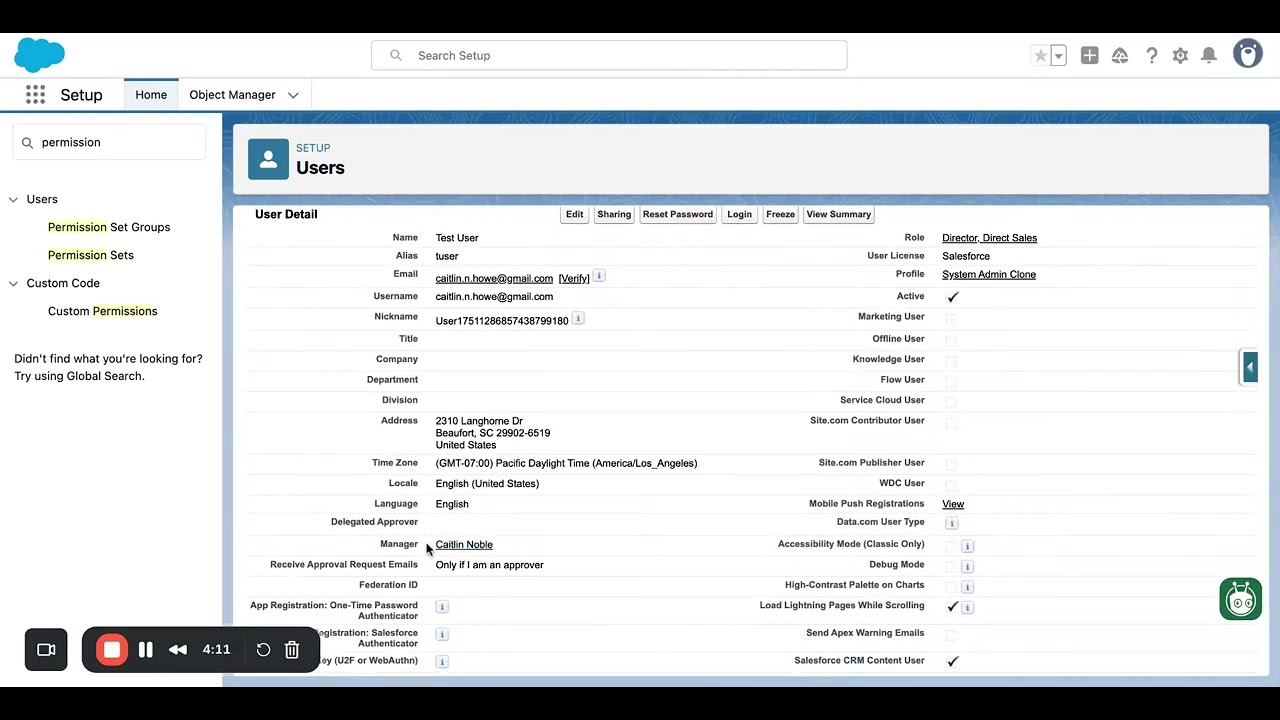
Task: Click the Sharing button
Action: tap(614, 214)
